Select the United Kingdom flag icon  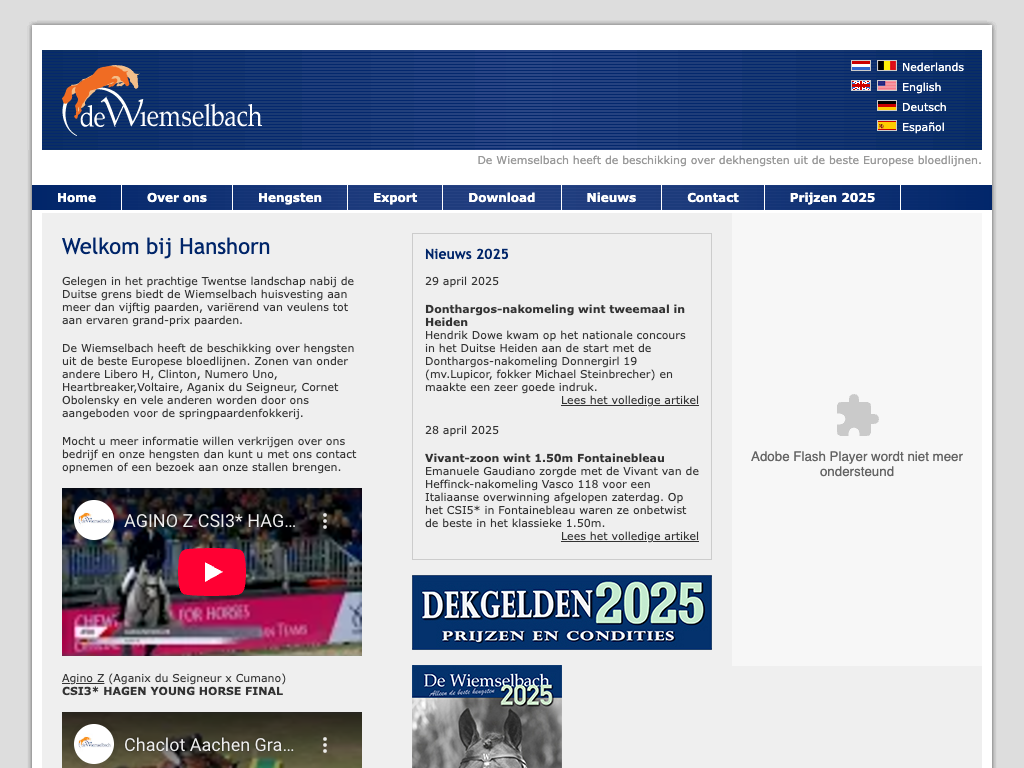coord(860,86)
